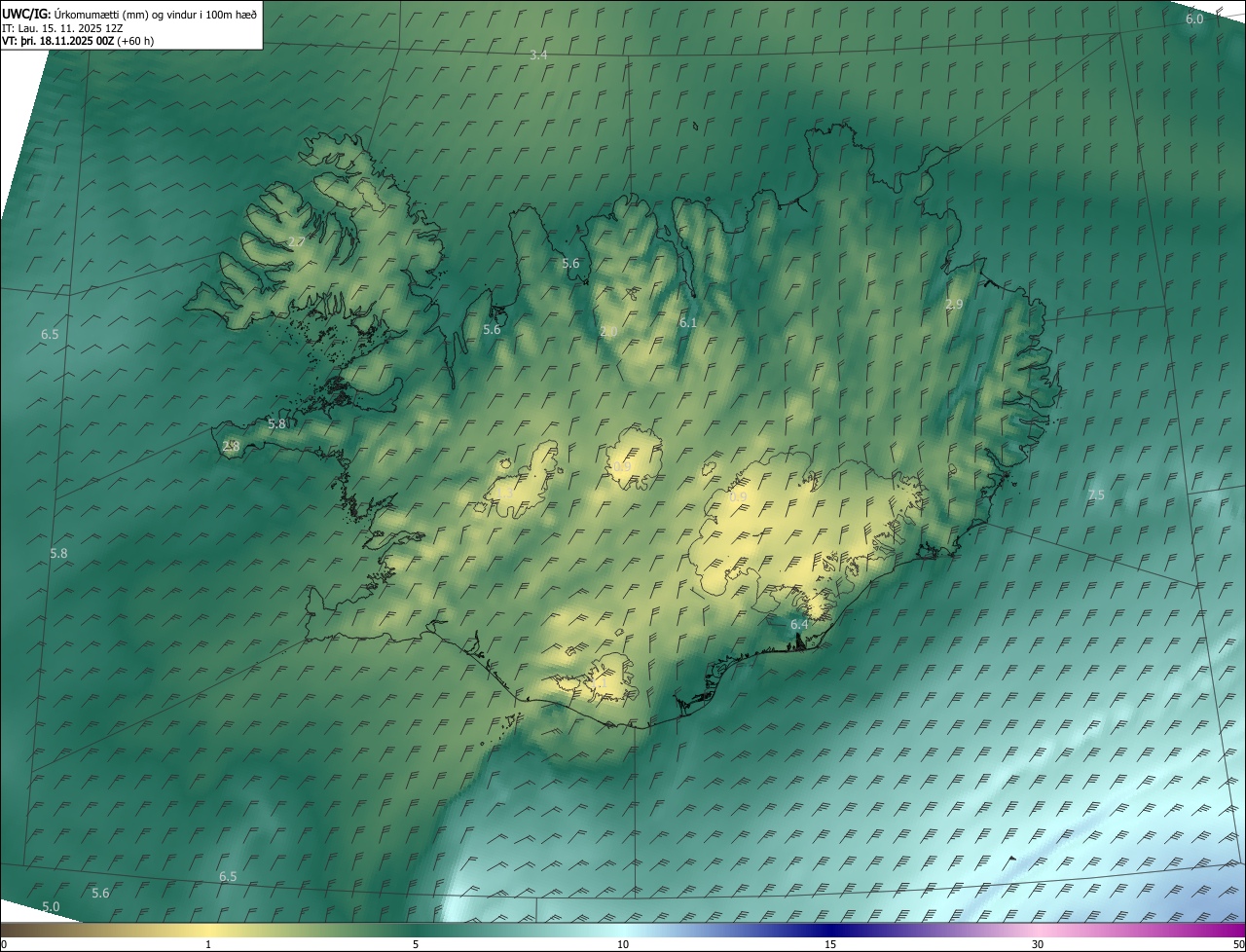Select the 6.4 value label on the map
1246x952 pixels.
tap(799, 624)
